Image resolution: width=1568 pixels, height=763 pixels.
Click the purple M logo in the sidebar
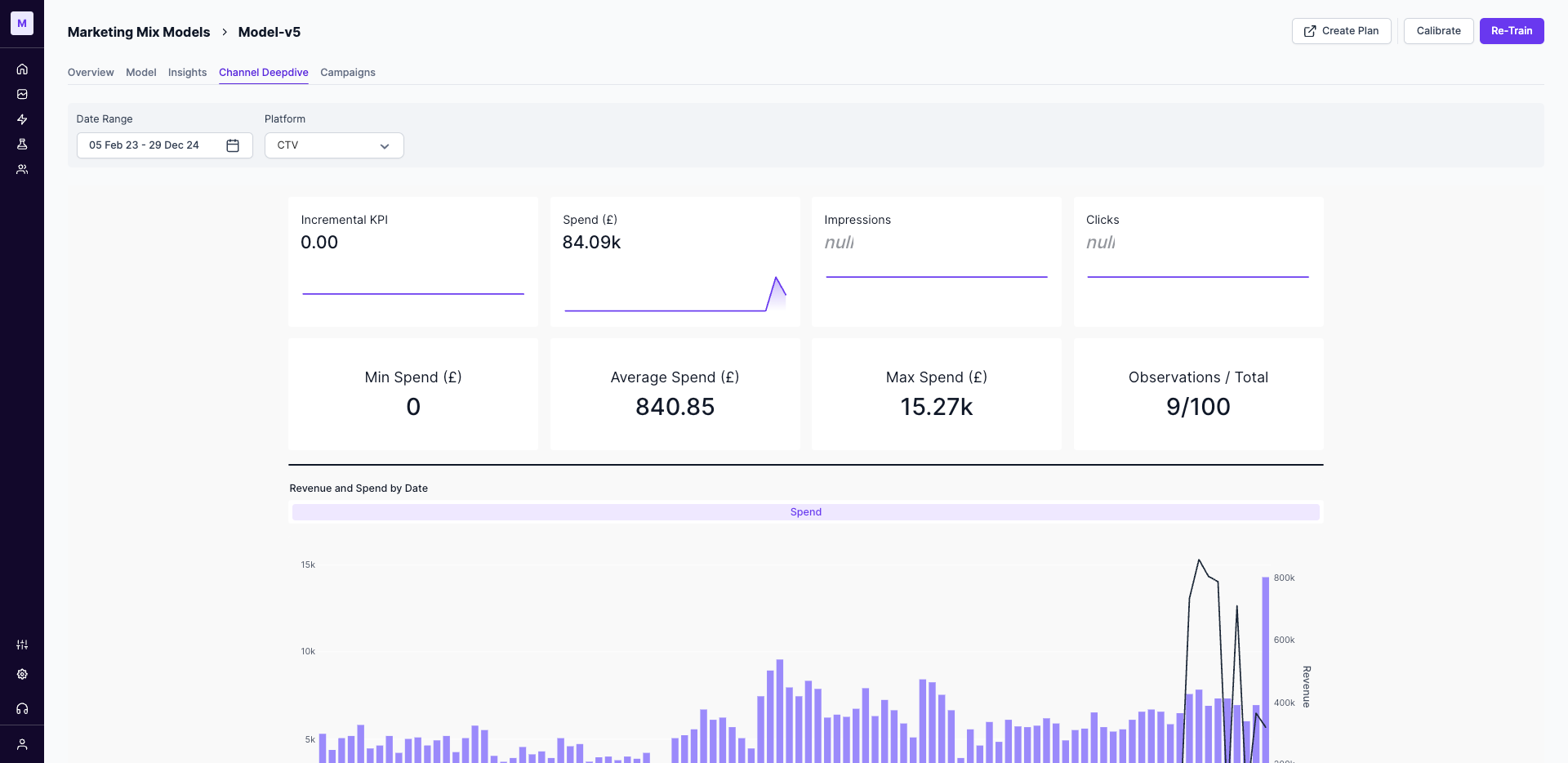(x=22, y=23)
